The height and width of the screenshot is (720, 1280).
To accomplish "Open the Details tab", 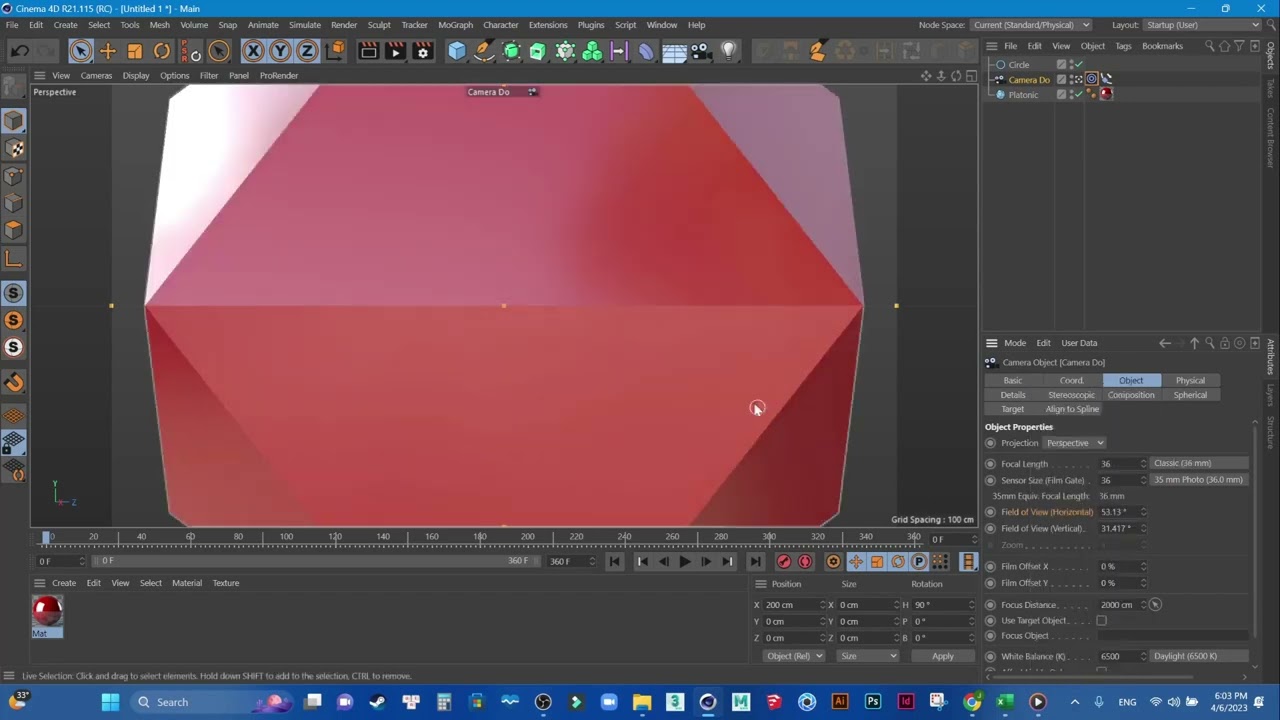I will (1013, 395).
